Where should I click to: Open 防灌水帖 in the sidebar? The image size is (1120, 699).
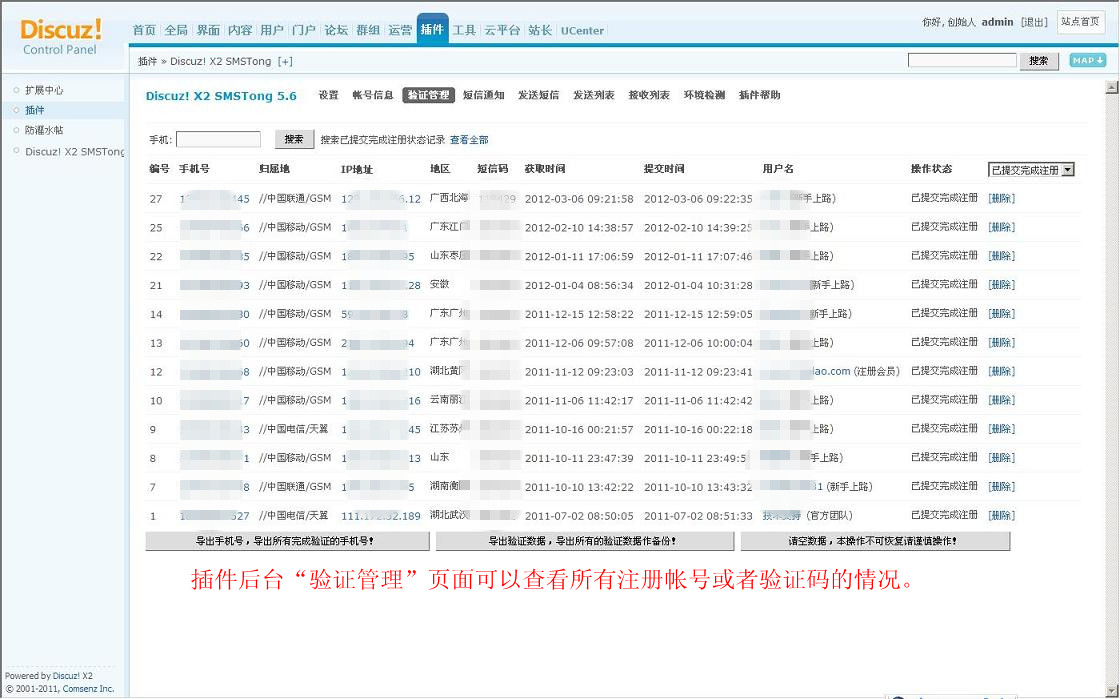pos(44,130)
